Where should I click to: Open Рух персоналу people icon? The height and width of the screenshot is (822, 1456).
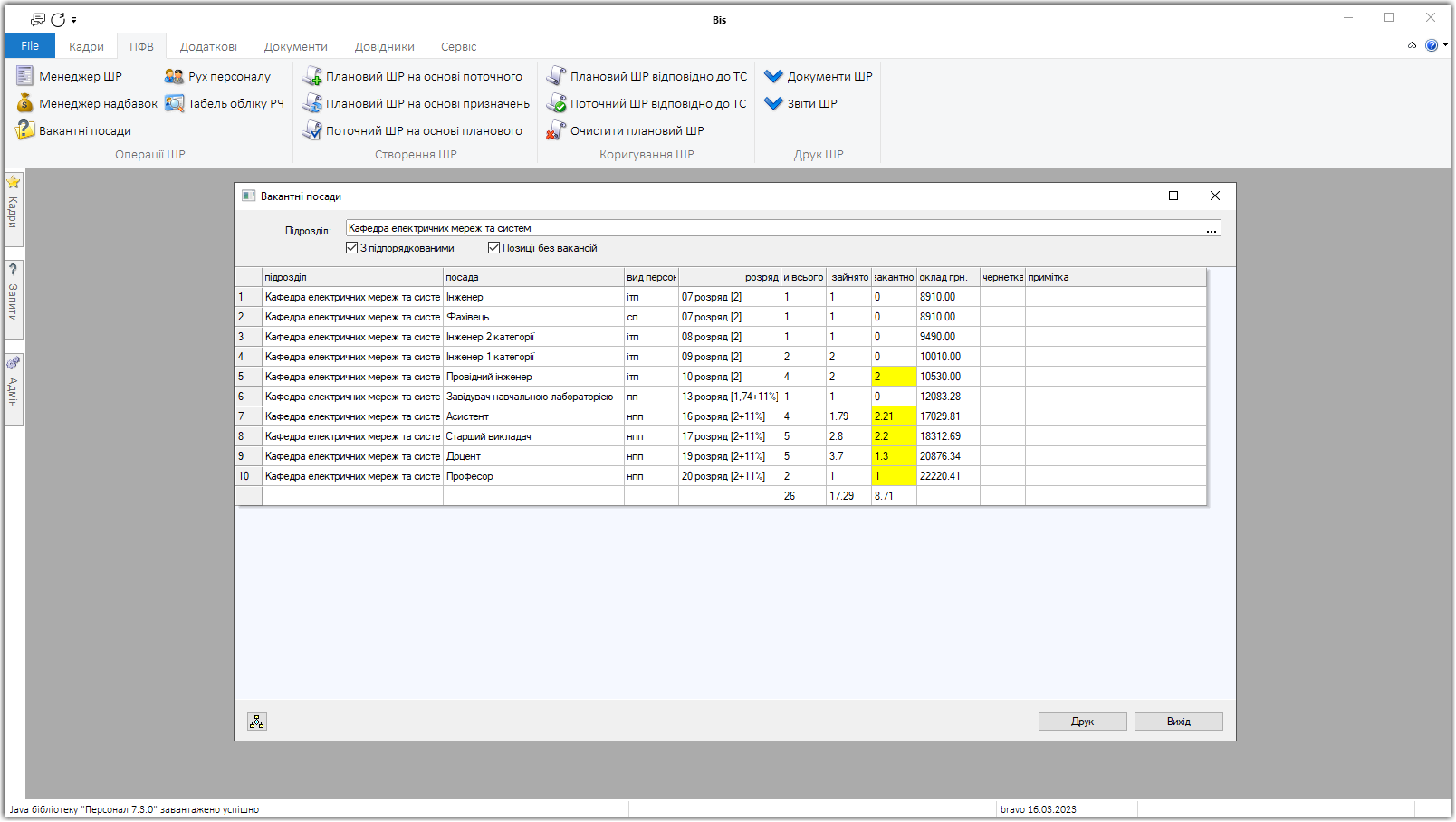pos(174,76)
